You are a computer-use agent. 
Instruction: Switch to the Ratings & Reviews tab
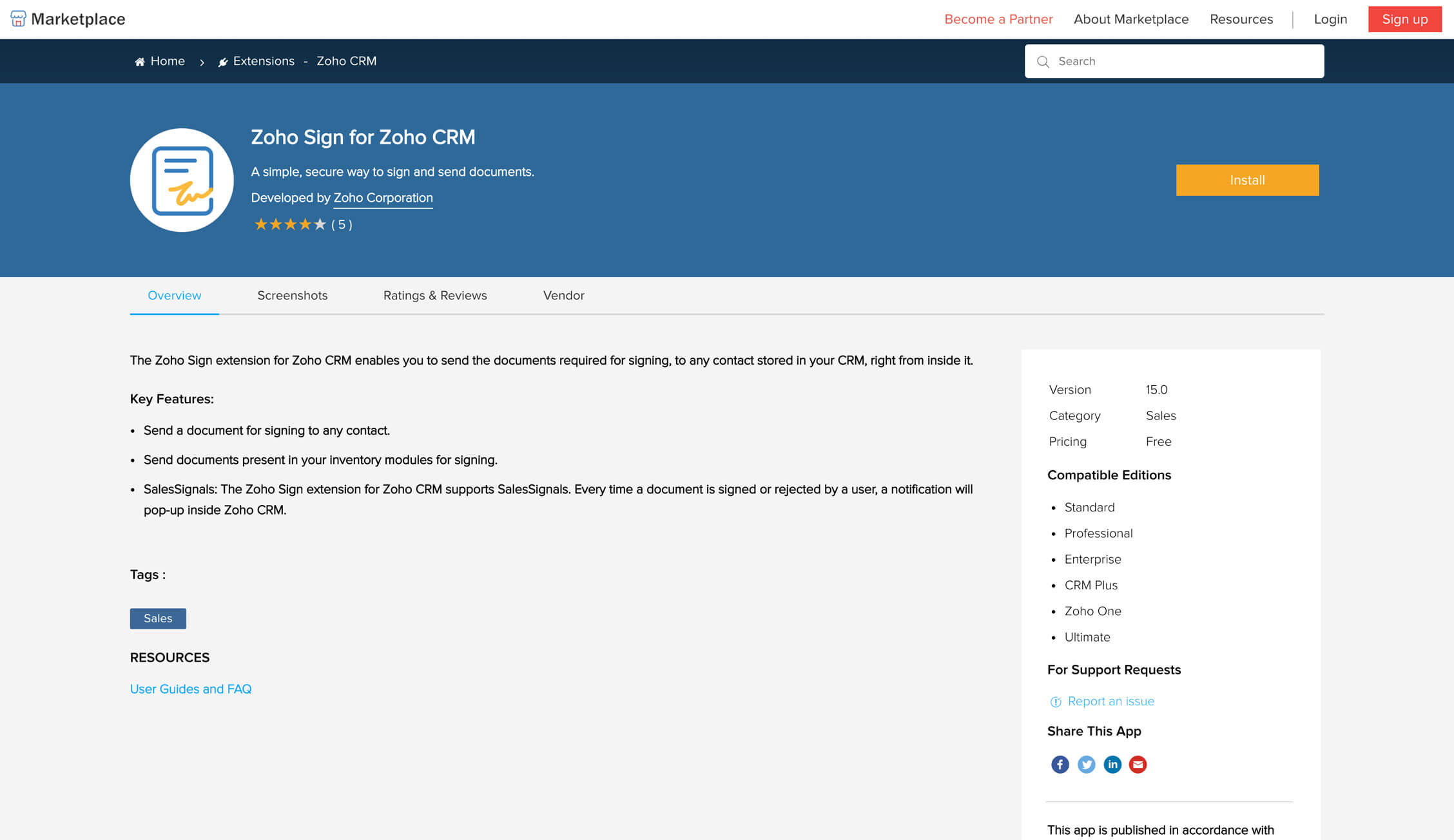click(435, 295)
